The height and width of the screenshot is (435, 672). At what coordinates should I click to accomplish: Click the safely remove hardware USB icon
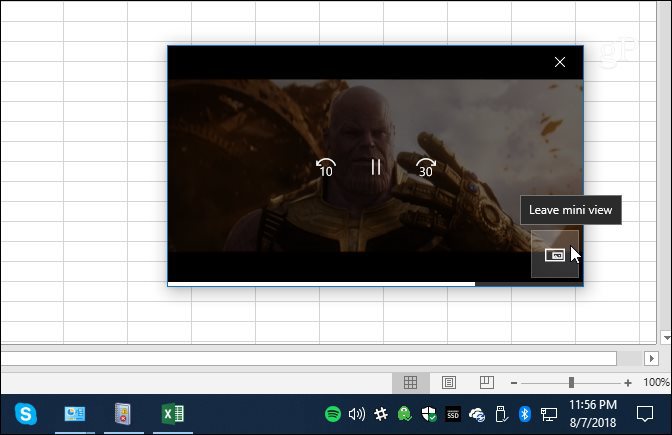(x=501, y=414)
